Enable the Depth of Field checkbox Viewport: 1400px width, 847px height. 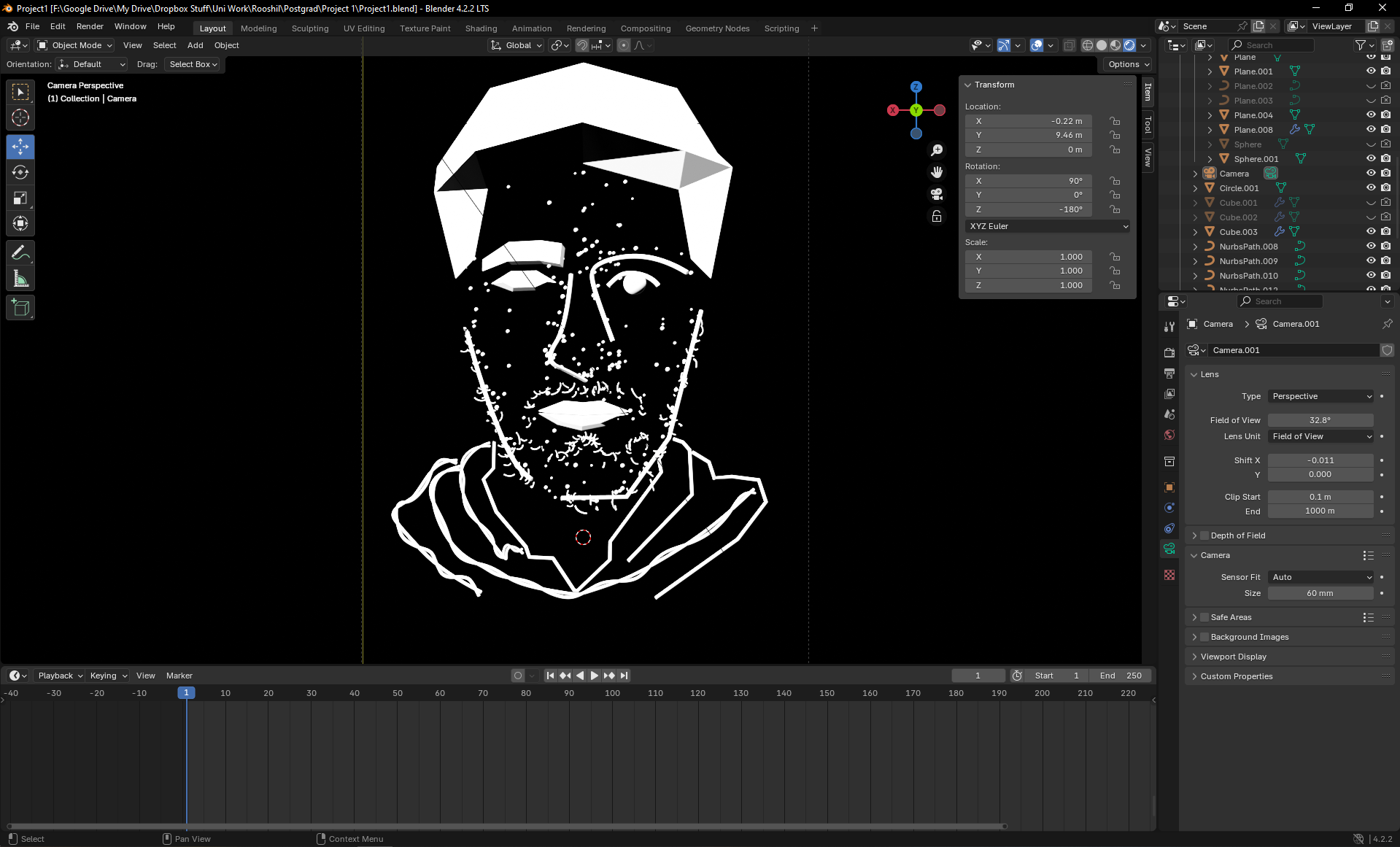(x=1205, y=535)
